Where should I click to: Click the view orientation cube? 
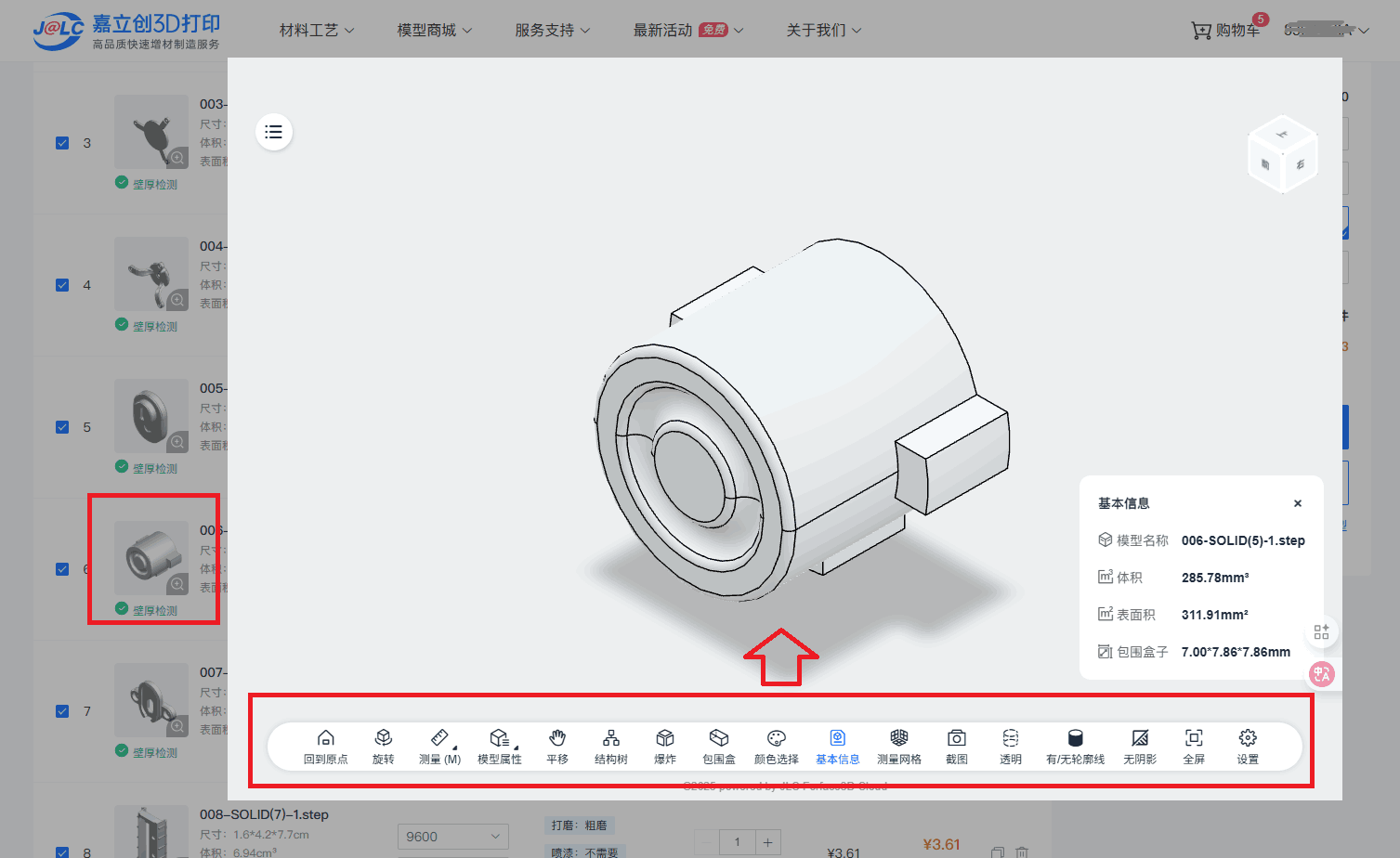point(1282,155)
